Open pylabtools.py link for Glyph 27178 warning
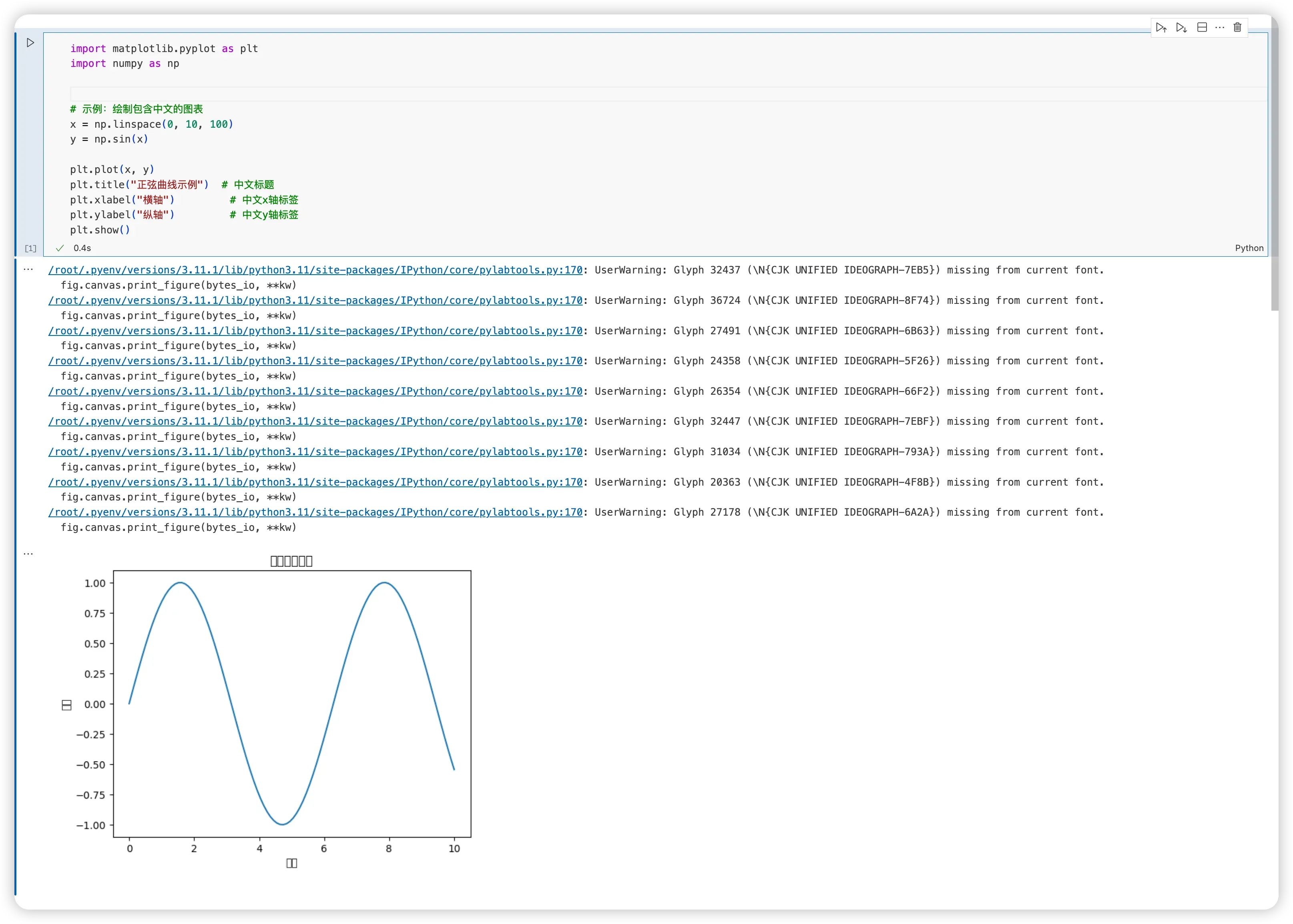This screenshot has width=1293, height=924. click(x=315, y=512)
